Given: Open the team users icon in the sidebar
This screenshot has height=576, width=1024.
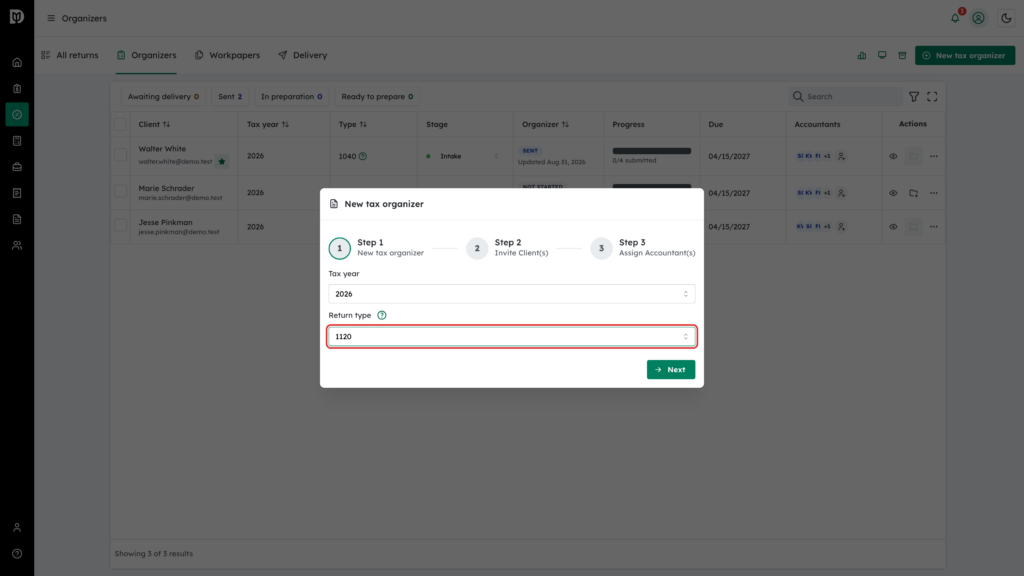Looking at the screenshot, I should 17,246.
